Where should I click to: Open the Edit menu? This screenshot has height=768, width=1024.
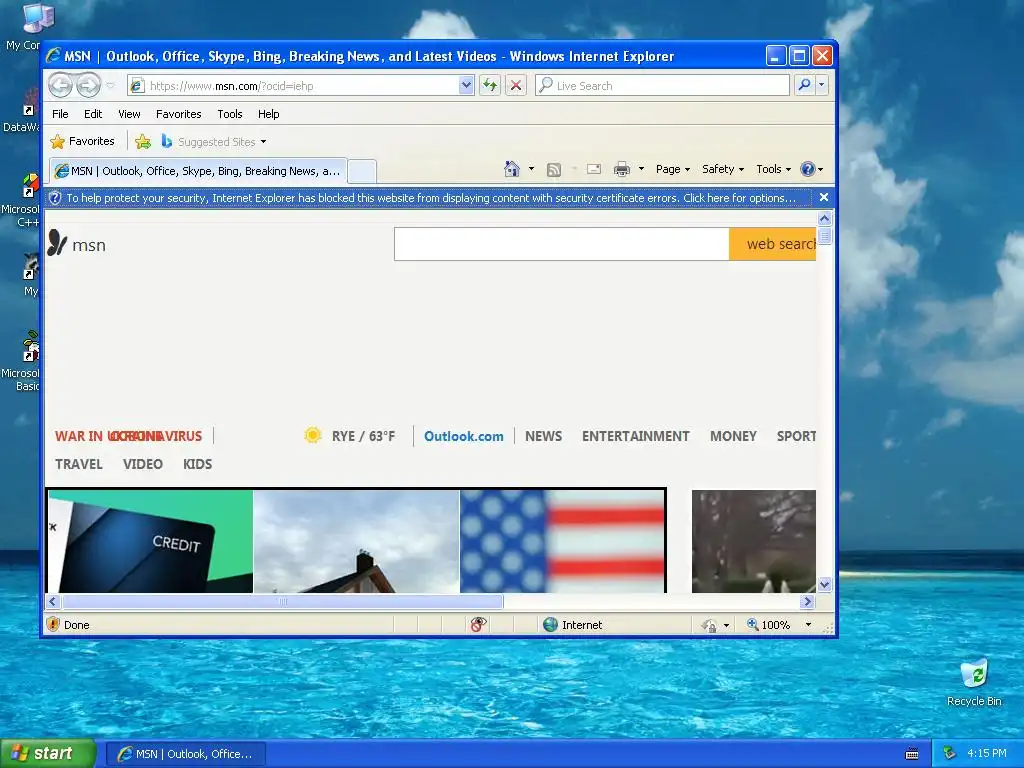click(93, 114)
